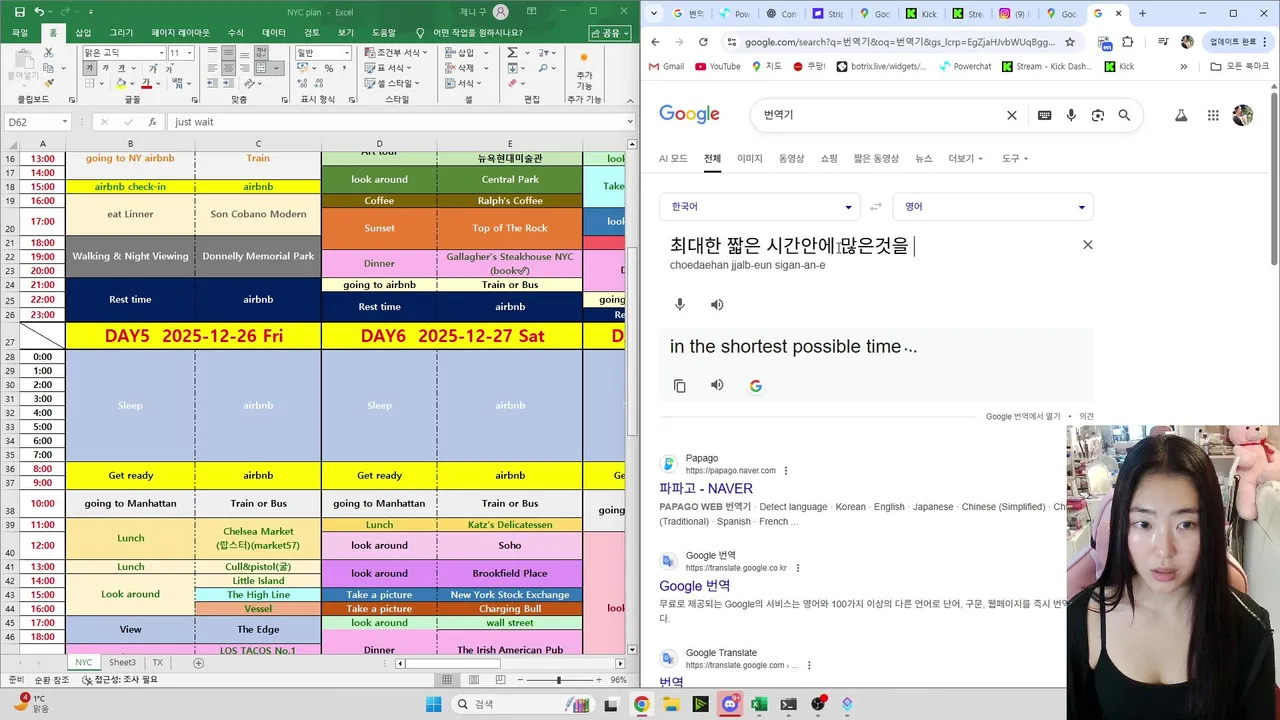Viewport: 1280px width, 720px height.
Task: Clear the Google search box
Action: click(1012, 115)
